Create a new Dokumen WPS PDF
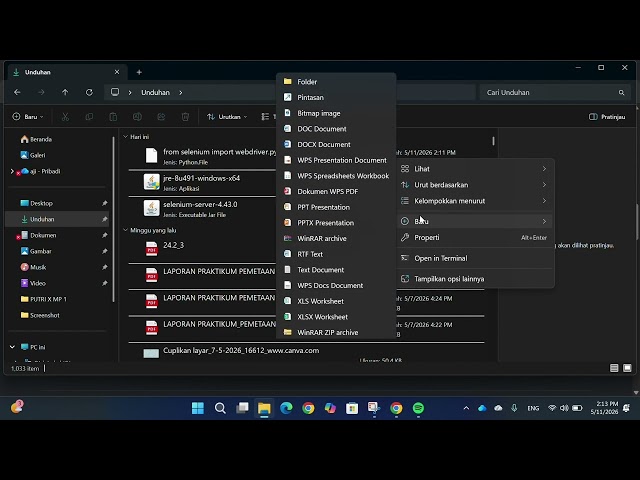 (336, 191)
